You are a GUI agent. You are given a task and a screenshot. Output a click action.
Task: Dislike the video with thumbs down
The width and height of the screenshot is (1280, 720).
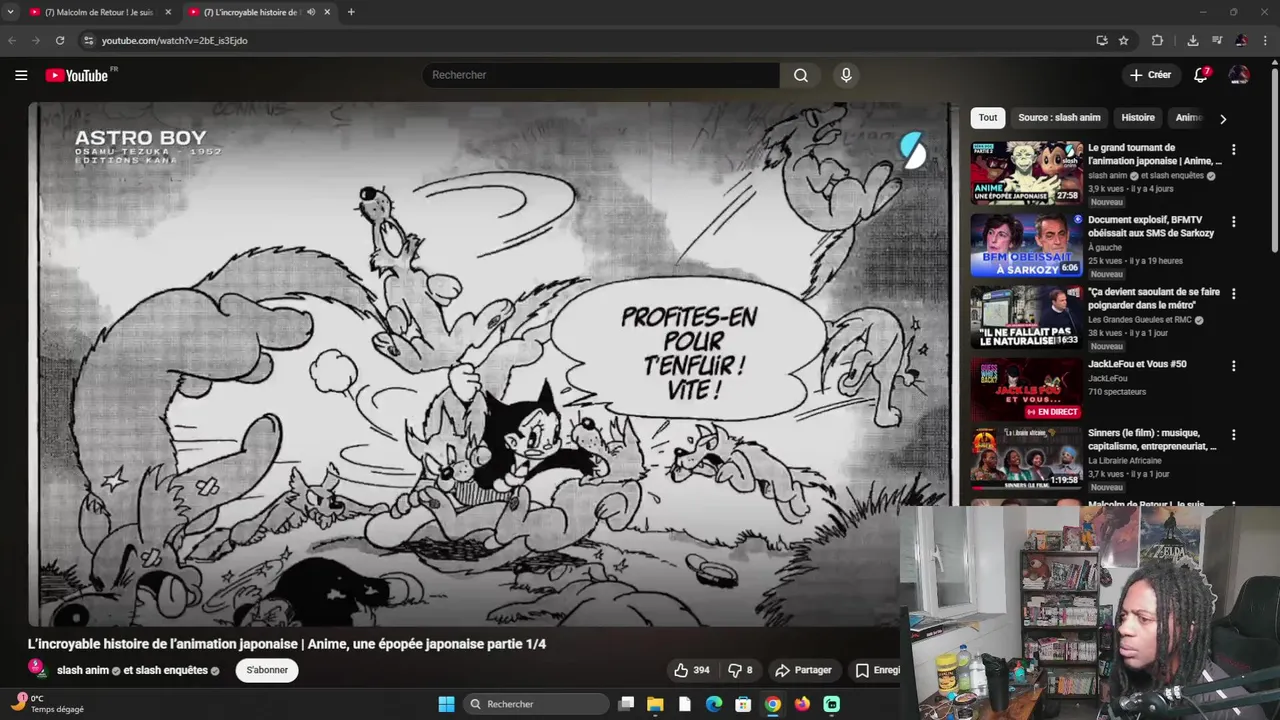tap(740, 670)
